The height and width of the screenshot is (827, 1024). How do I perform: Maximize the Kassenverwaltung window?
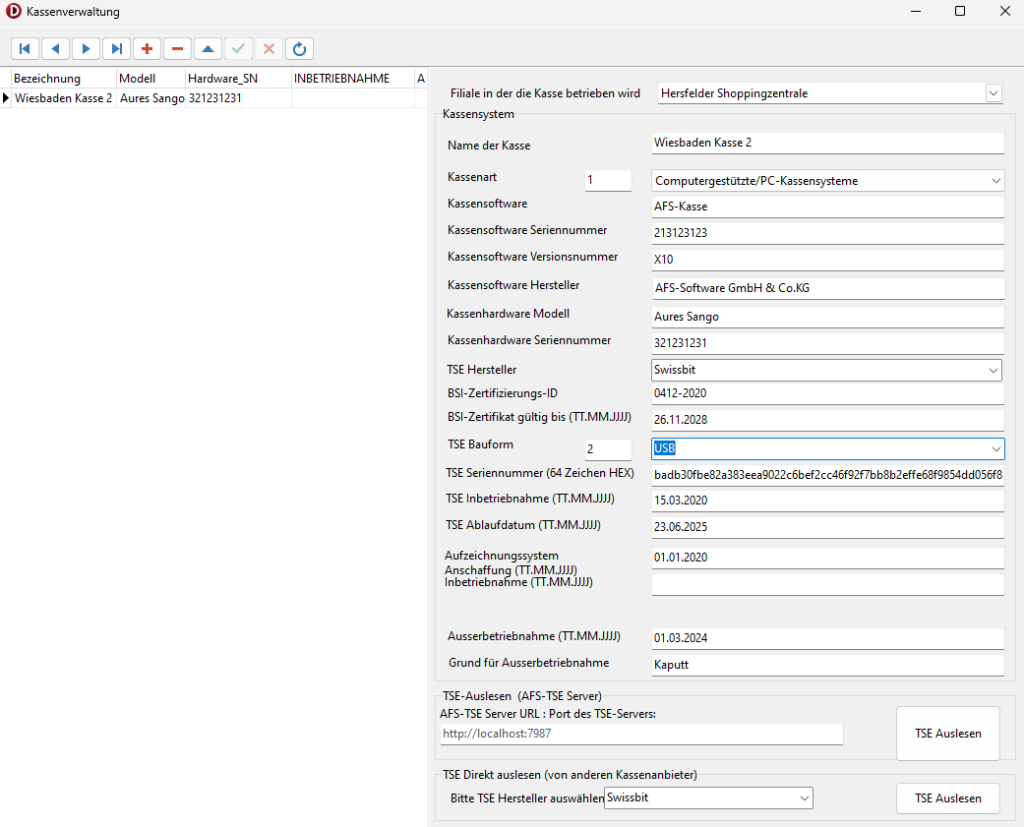960,11
